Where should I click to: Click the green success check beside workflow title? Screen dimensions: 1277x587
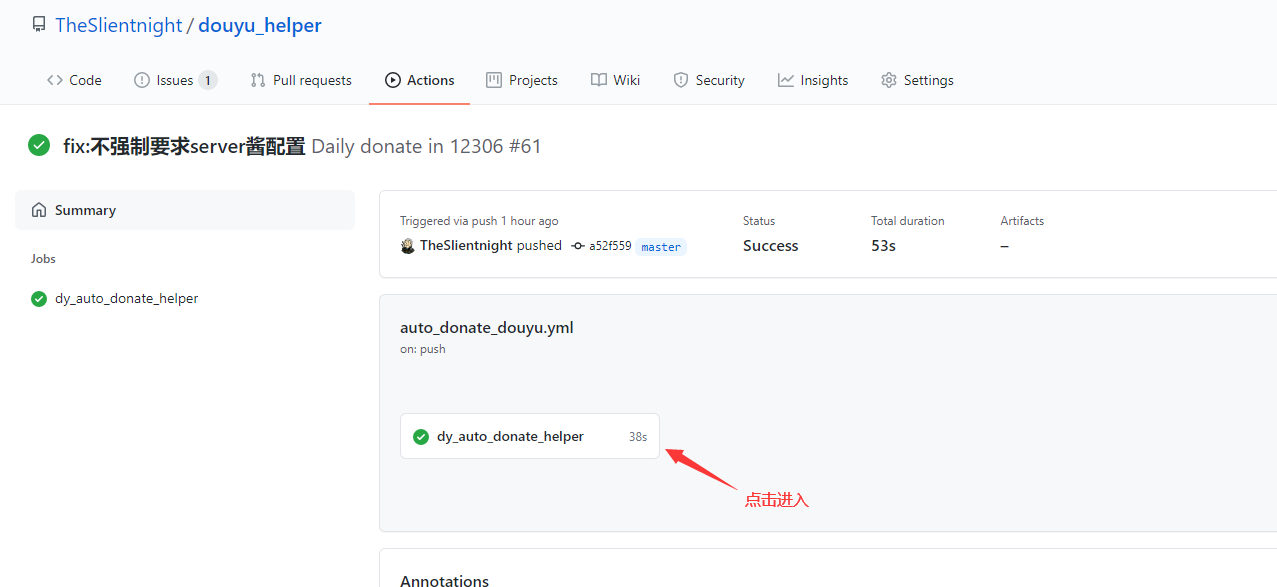[x=39, y=145]
